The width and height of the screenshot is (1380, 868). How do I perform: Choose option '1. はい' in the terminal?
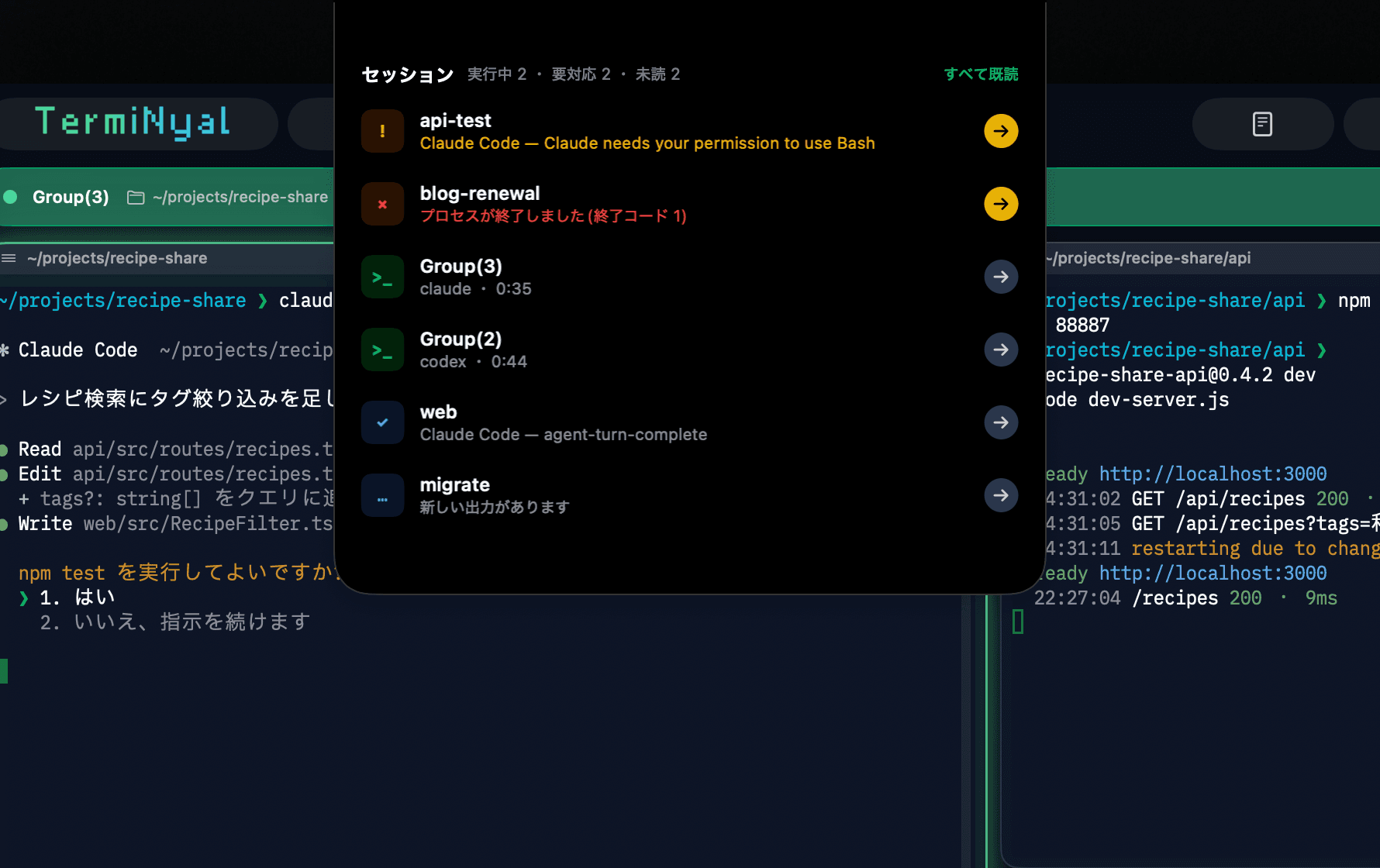pyautogui.click(x=77, y=598)
